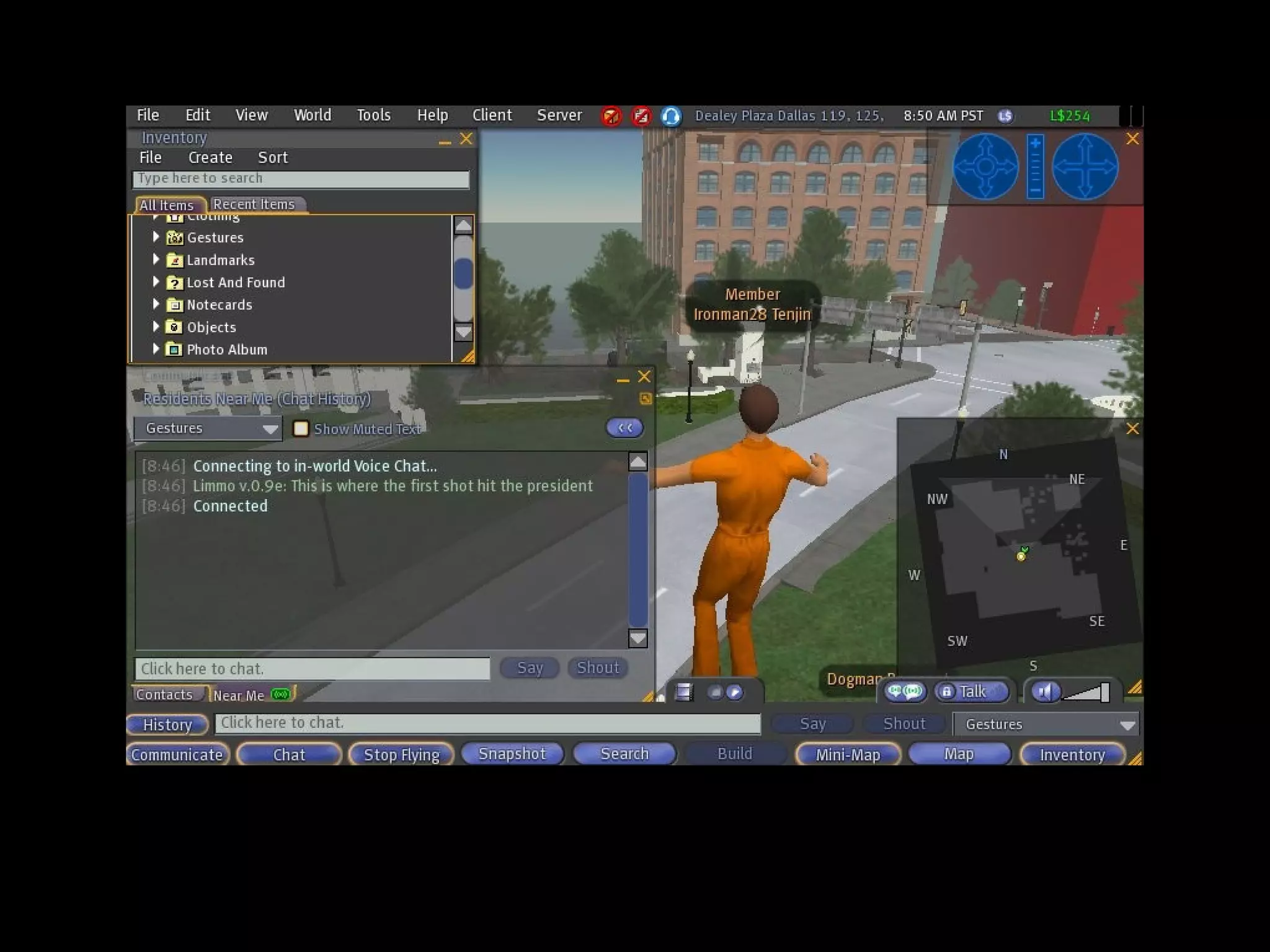Click the Communicate window chat input
The height and width of the screenshot is (952, 1270).
click(313, 668)
